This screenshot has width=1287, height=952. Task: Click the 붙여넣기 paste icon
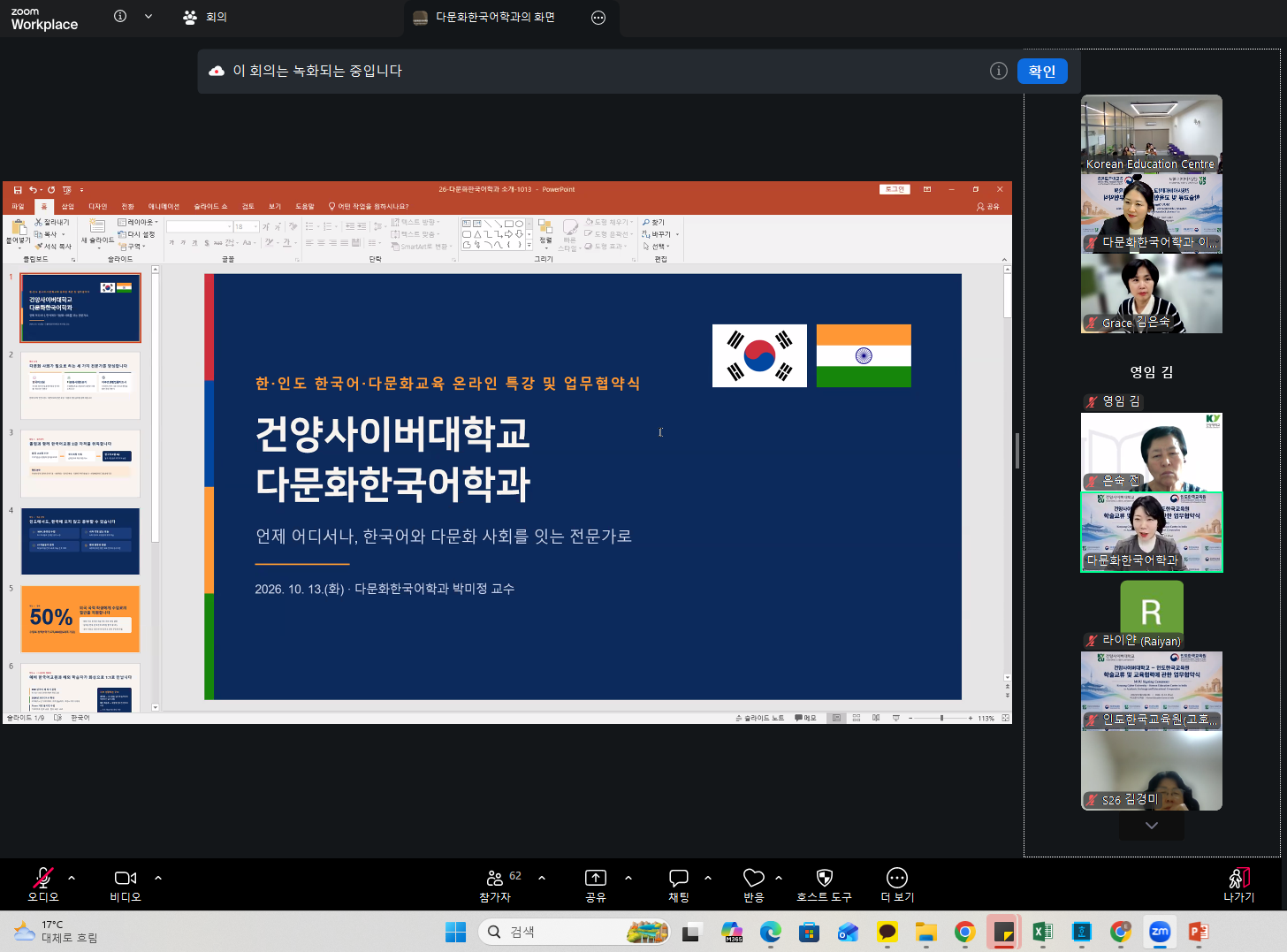pyautogui.click(x=19, y=228)
